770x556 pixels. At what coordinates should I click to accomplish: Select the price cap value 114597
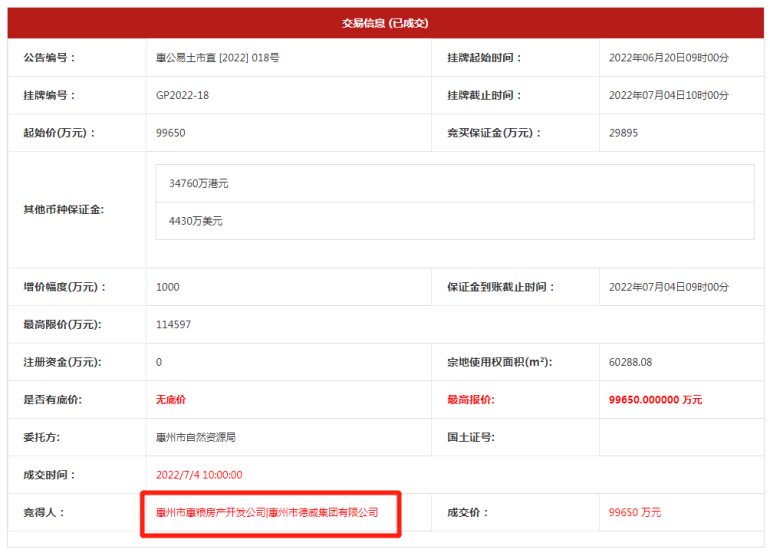(173, 325)
